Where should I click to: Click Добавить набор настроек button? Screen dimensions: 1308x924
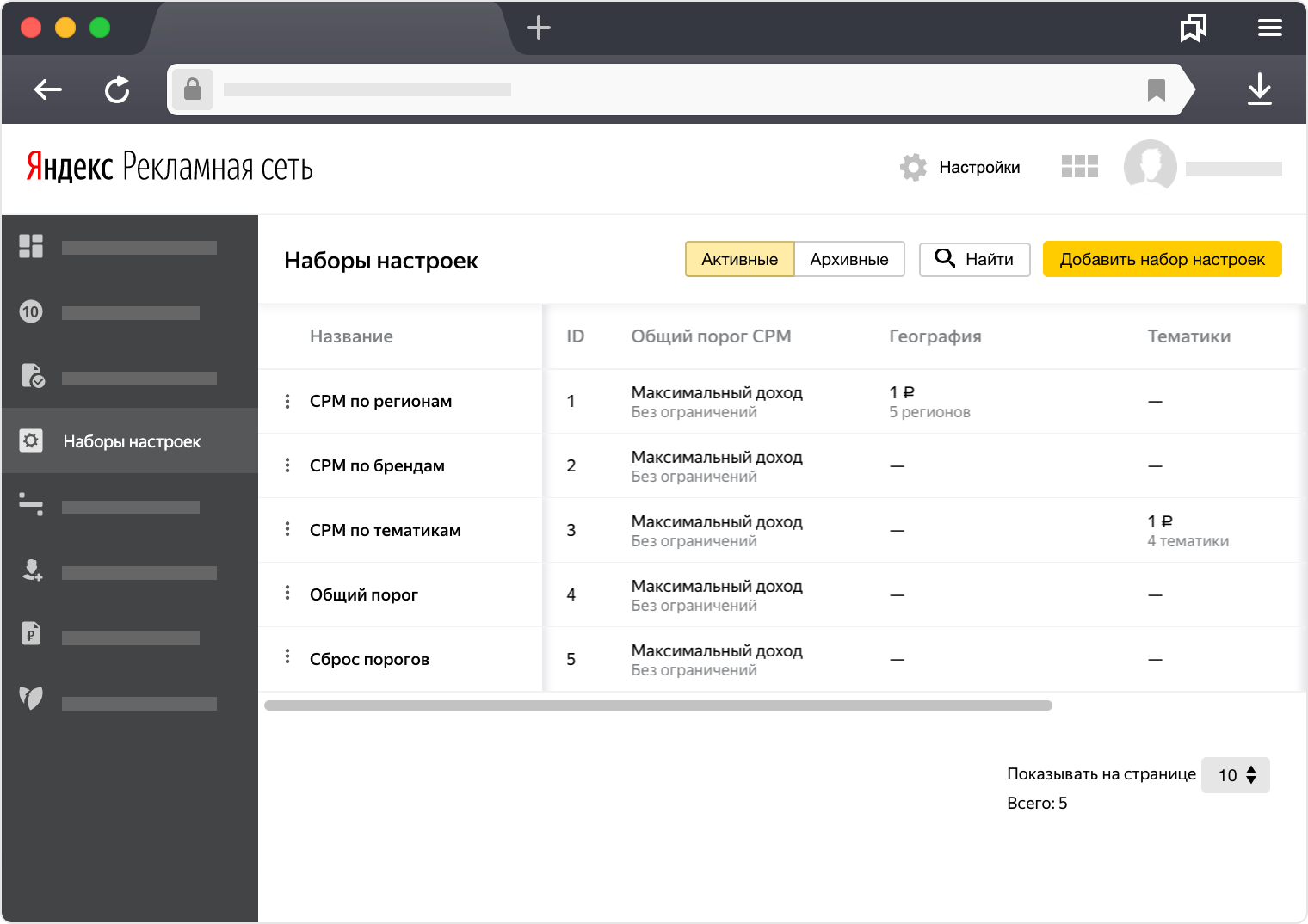(x=1163, y=259)
